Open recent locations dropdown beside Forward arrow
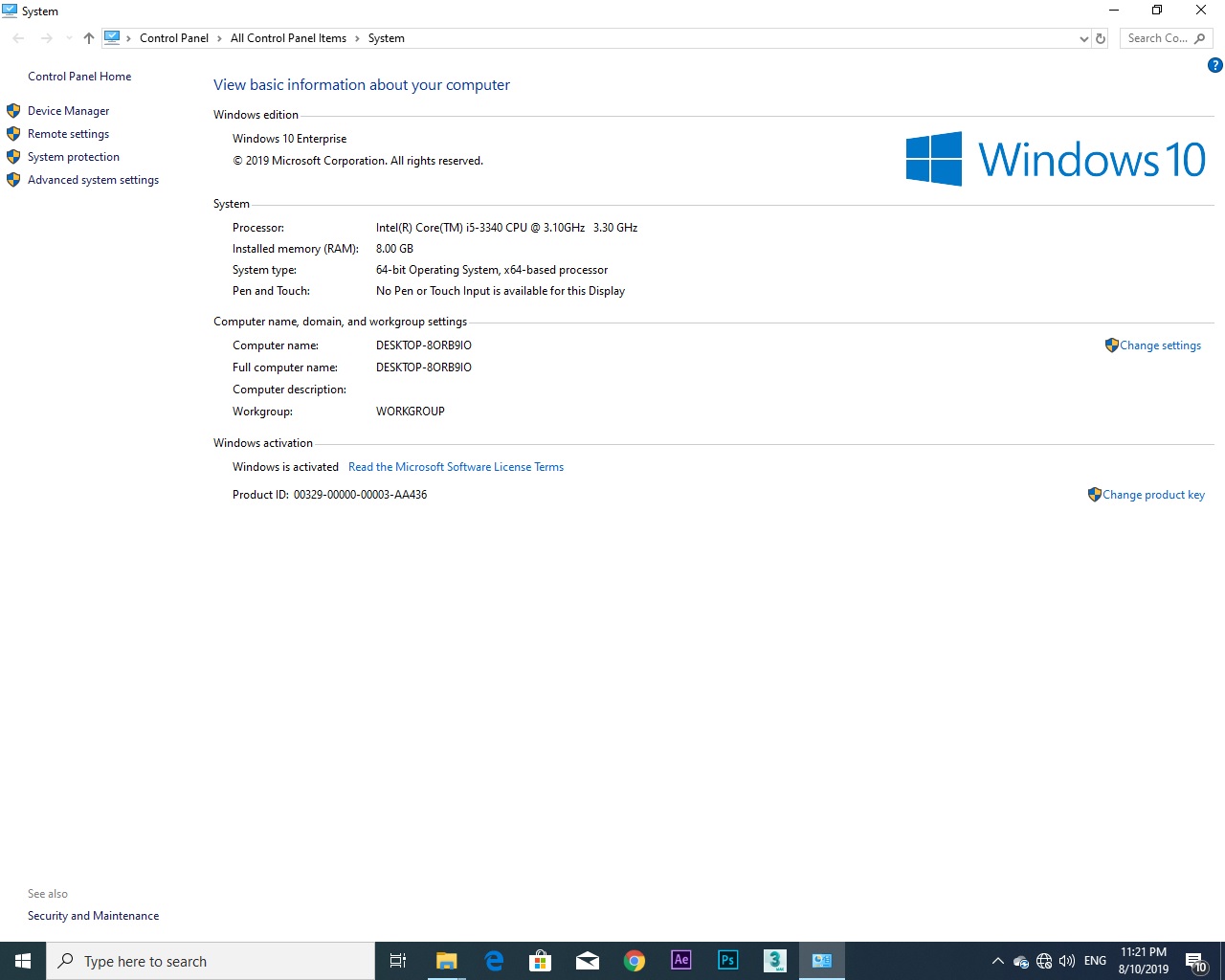This screenshot has width=1225, height=980. tap(69, 38)
